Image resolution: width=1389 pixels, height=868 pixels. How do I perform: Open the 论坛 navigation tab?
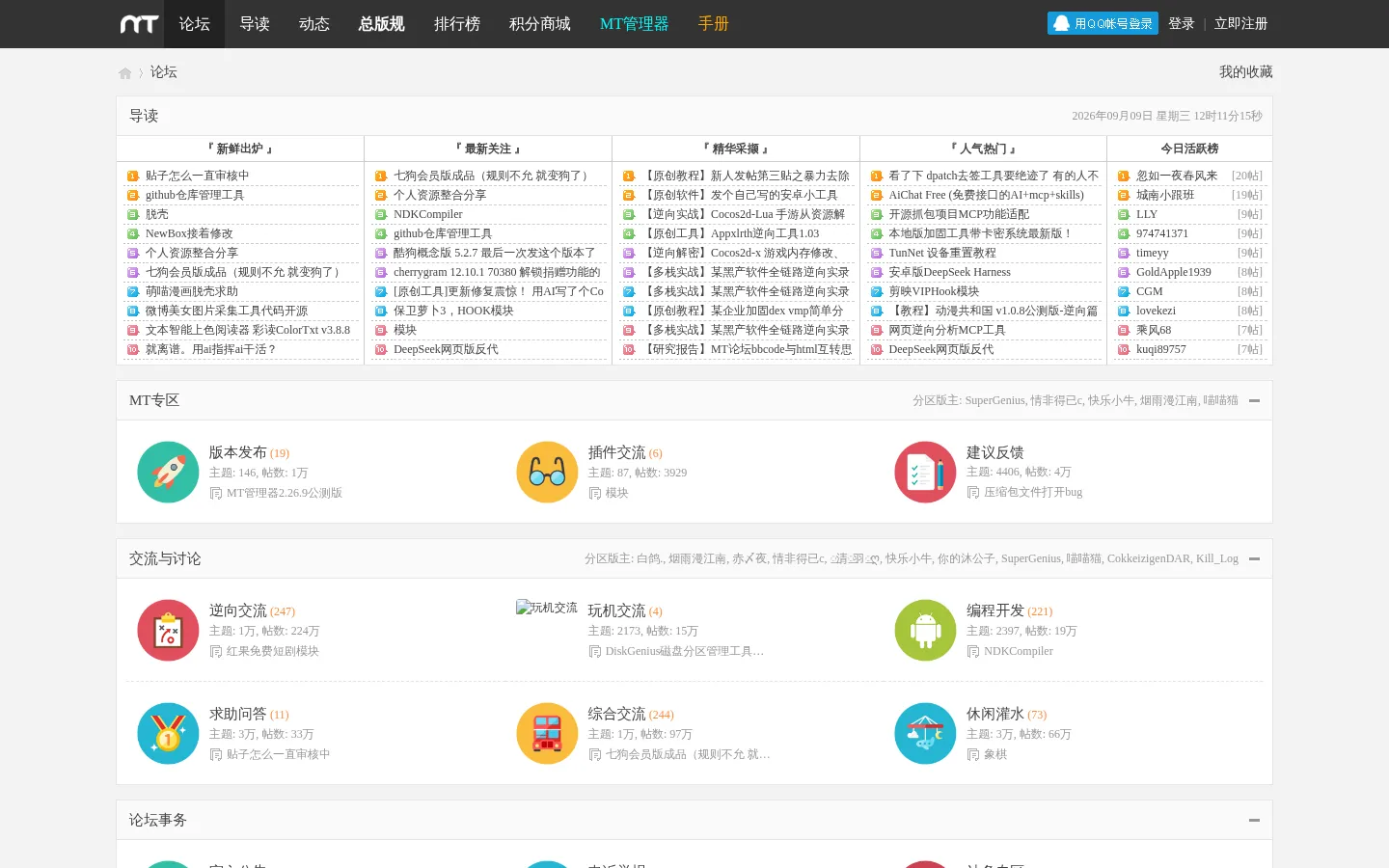tap(195, 24)
